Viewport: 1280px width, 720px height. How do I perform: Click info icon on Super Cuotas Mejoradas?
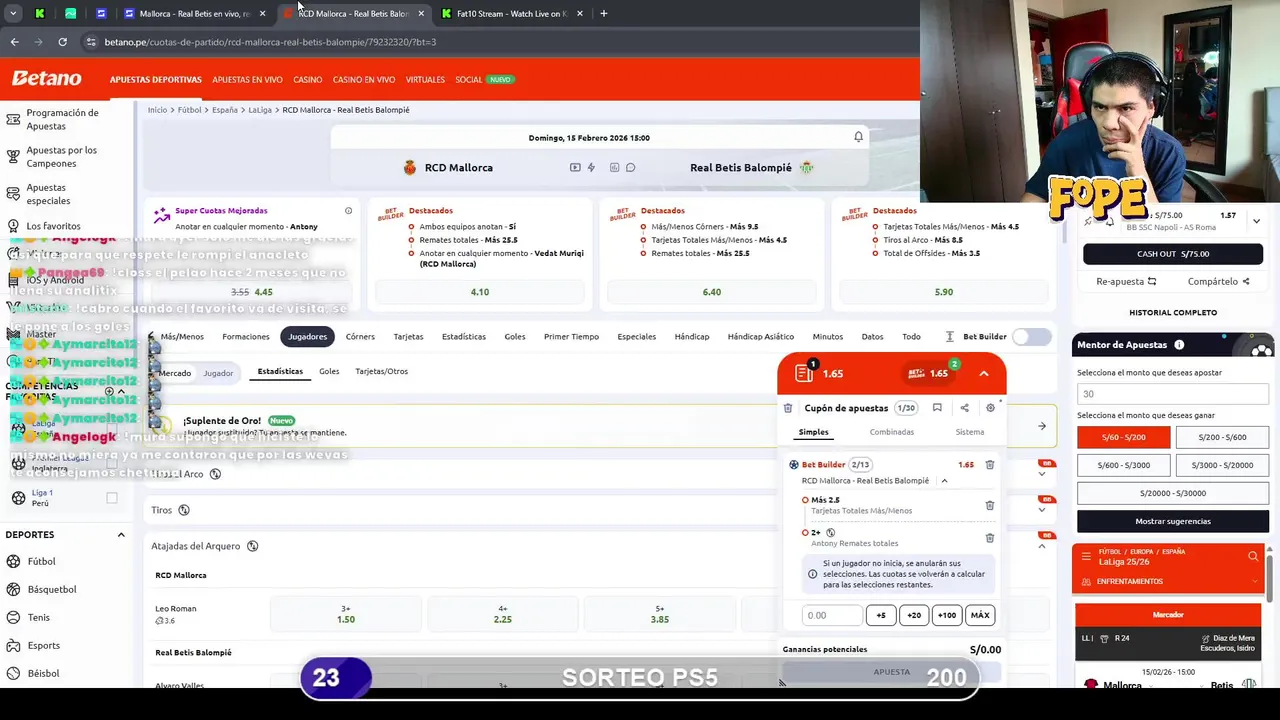[x=348, y=211]
